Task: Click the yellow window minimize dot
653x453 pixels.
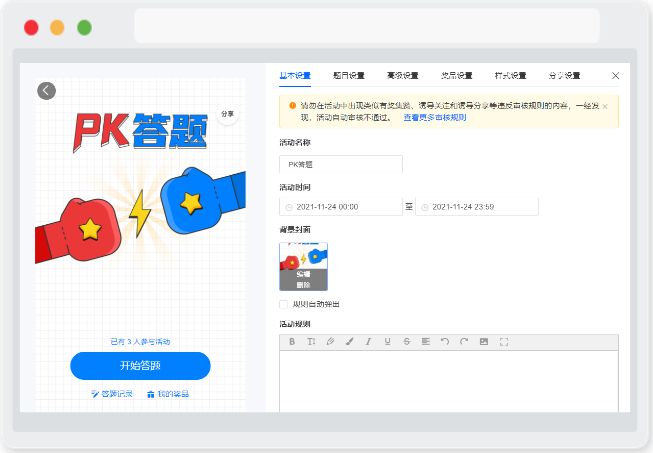Action: [57, 27]
